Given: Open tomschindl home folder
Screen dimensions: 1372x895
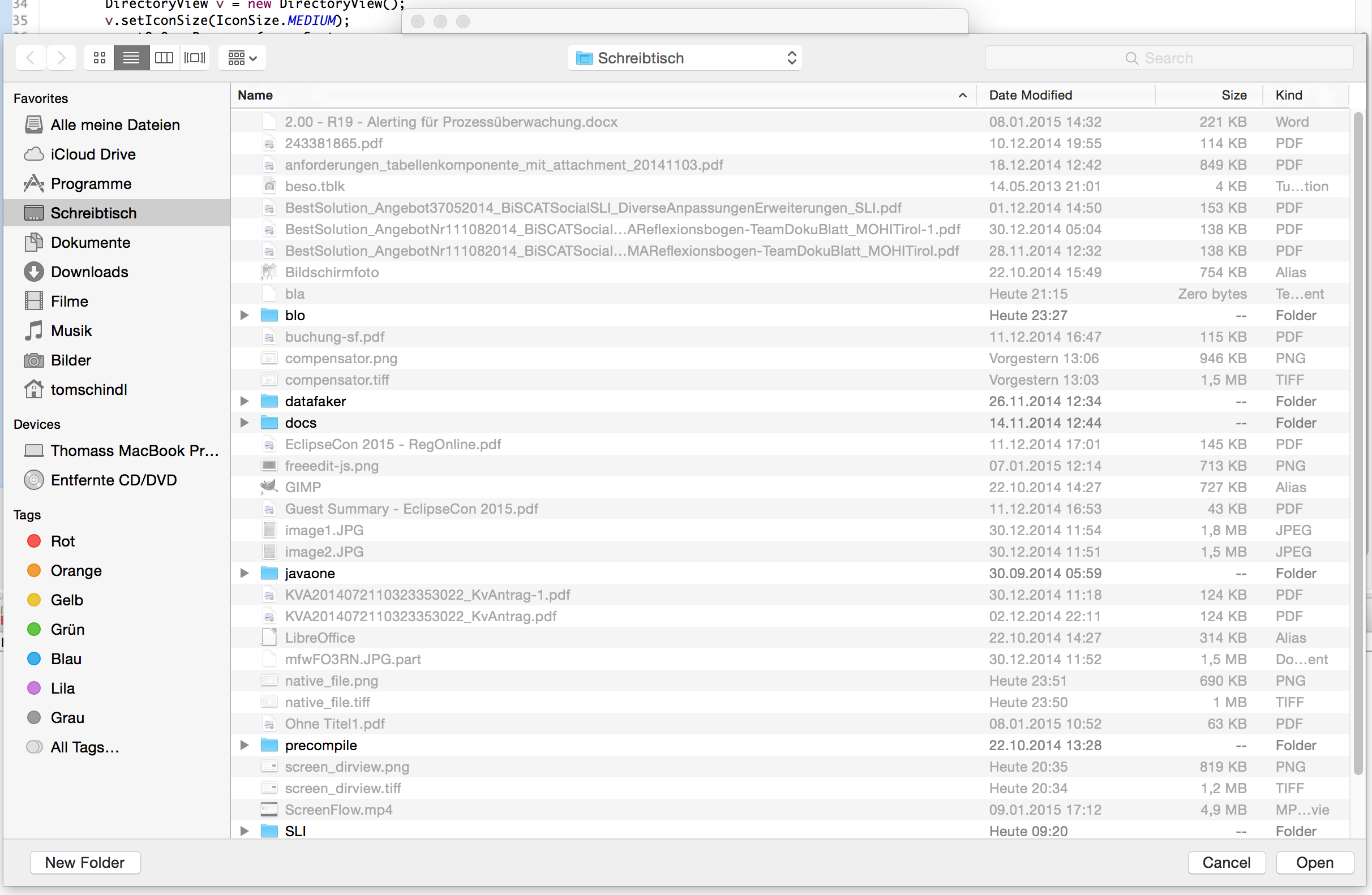Looking at the screenshot, I should pos(115,390).
